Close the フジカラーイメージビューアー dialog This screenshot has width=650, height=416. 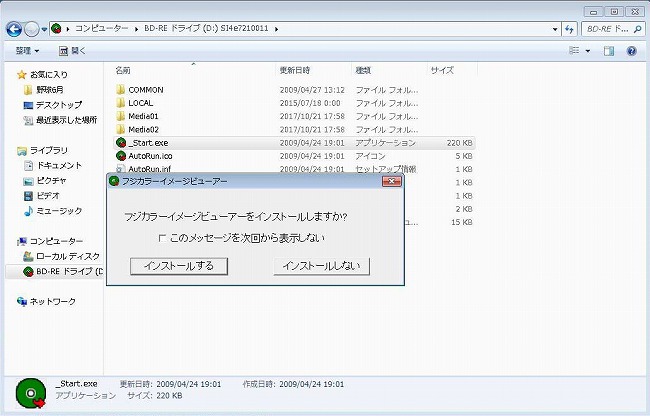(x=391, y=181)
